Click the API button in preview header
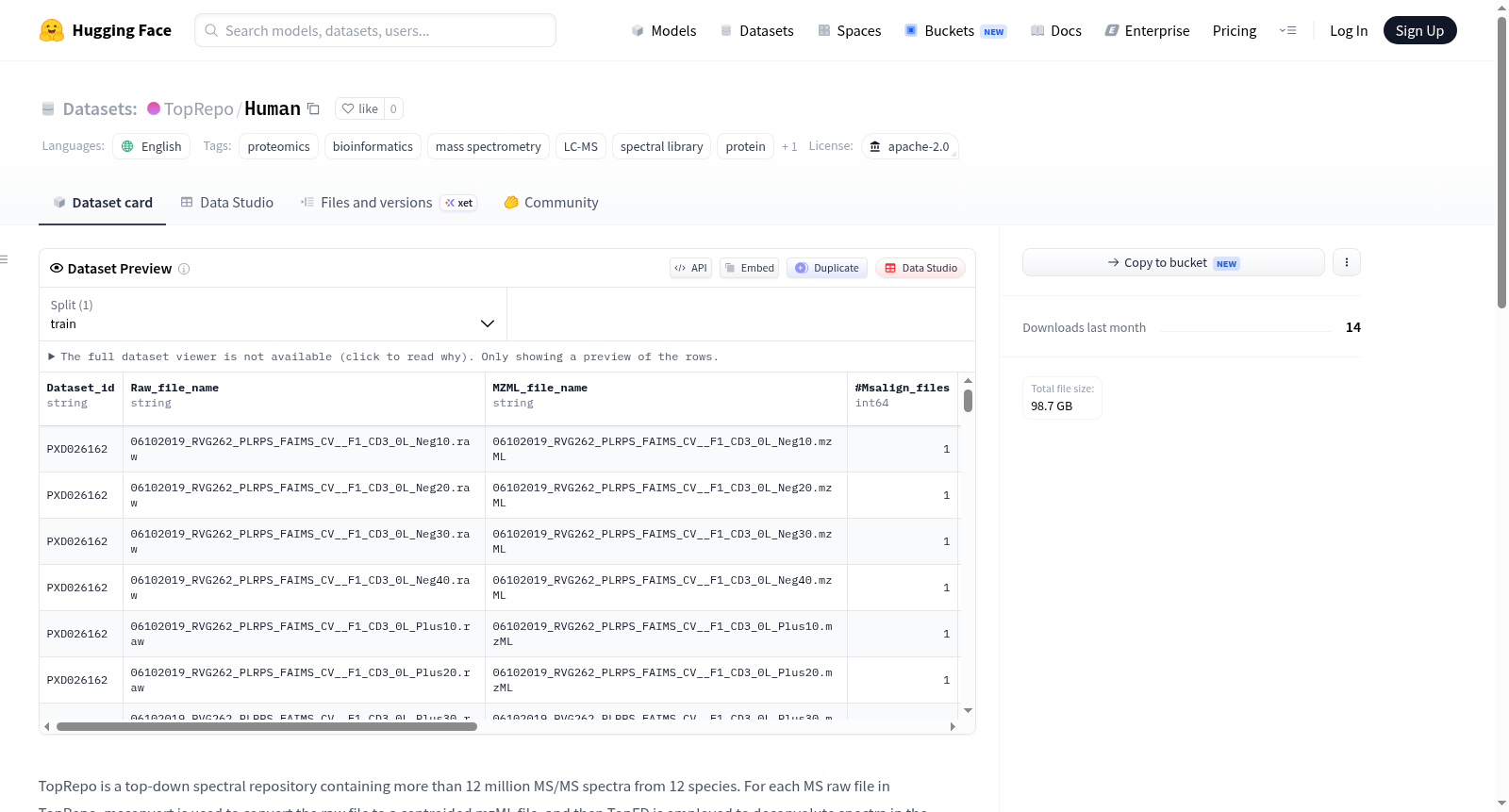The image size is (1509, 812). tap(690, 268)
